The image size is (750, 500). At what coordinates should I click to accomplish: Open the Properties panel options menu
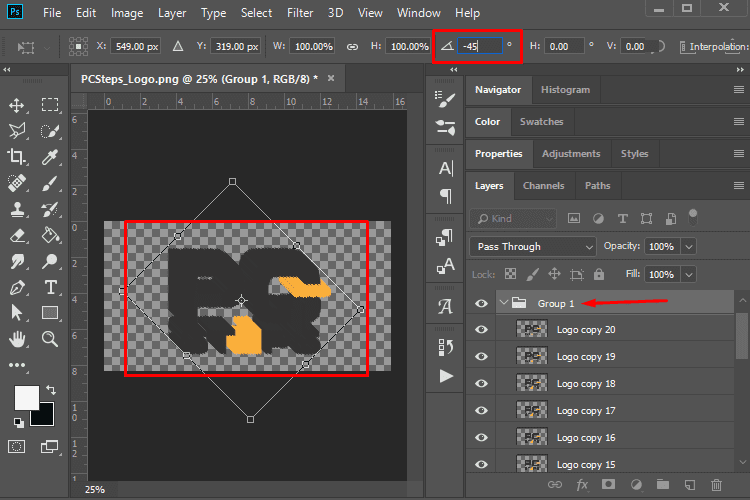pos(739,154)
